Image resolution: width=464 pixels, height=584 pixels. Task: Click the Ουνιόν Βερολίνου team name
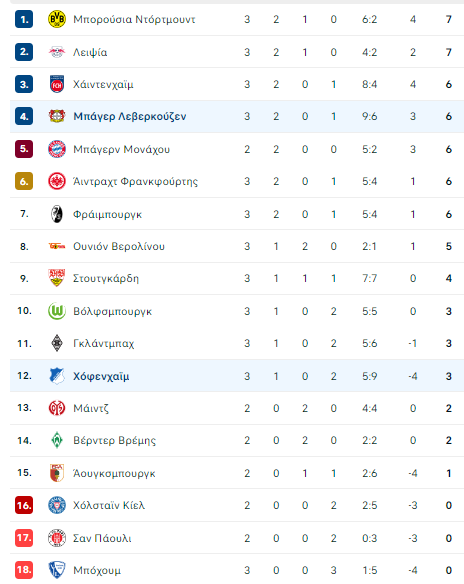click(119, 247)
